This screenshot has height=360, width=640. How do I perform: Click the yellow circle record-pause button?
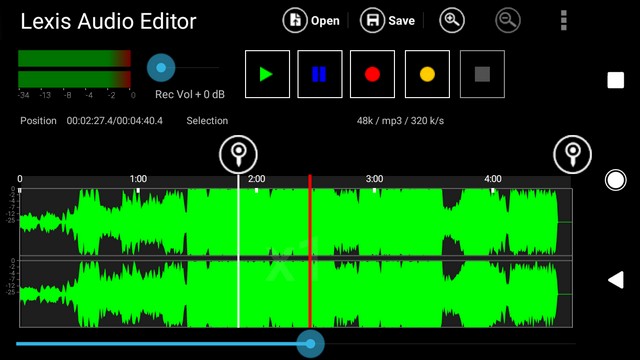pos(427,74)
